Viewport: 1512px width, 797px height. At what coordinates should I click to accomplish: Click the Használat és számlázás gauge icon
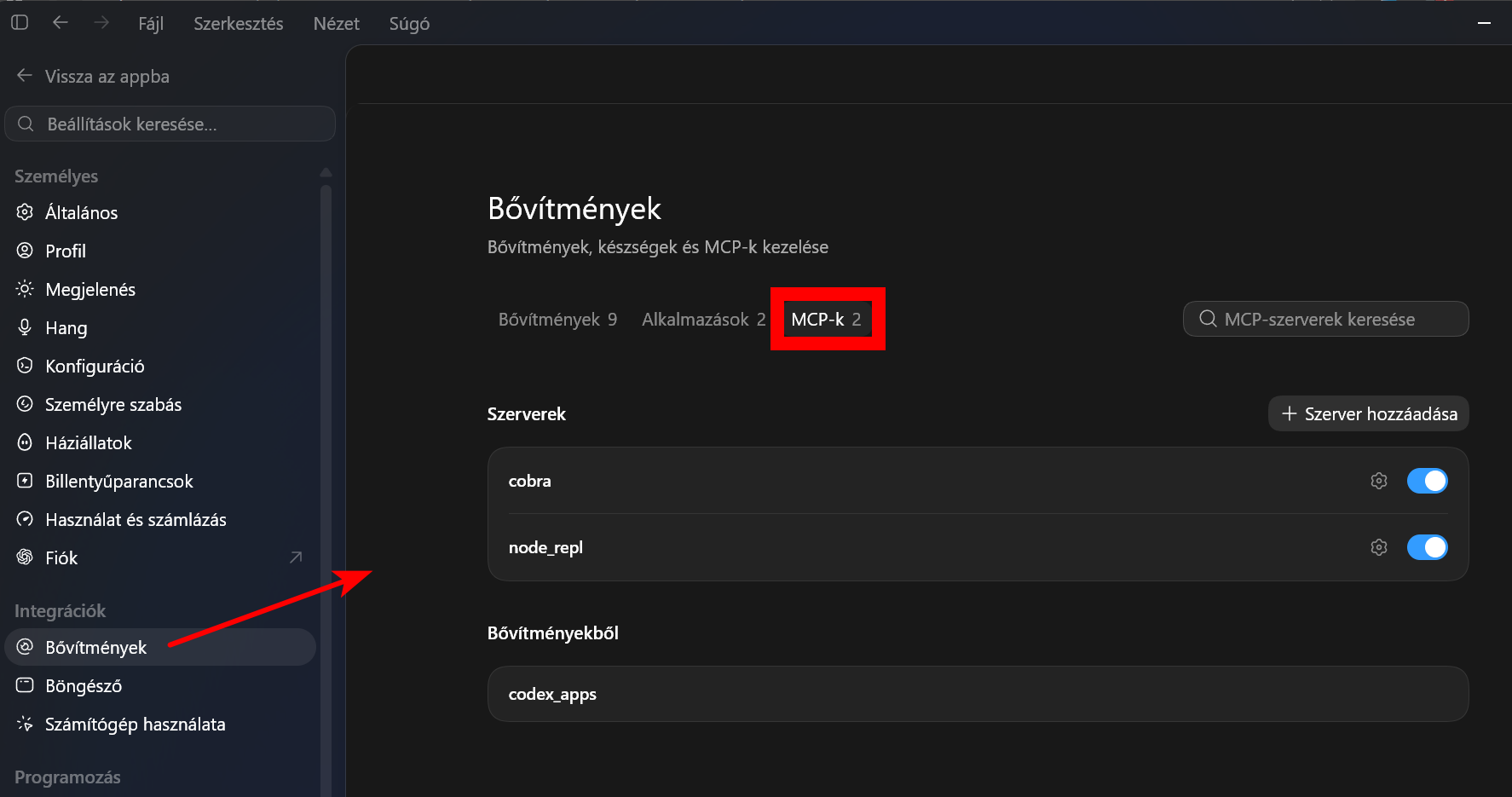point(25,519)
